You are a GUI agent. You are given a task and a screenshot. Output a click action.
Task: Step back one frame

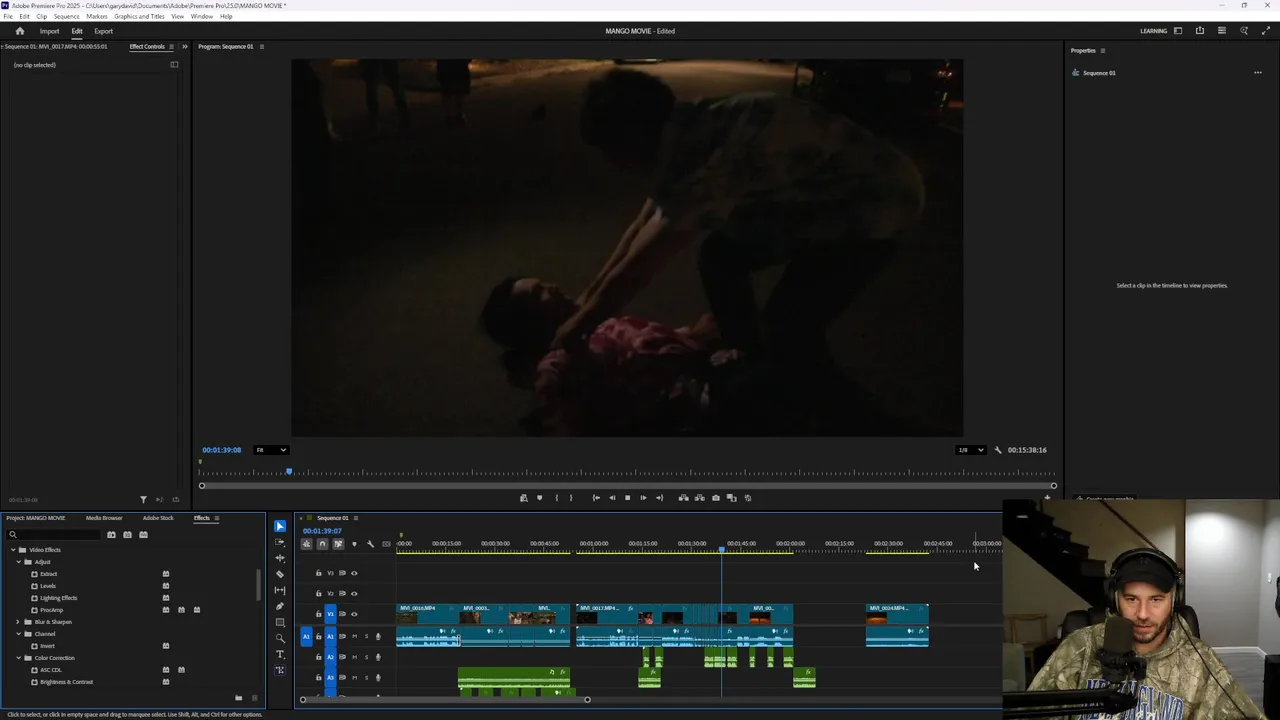tap(612, 498)
